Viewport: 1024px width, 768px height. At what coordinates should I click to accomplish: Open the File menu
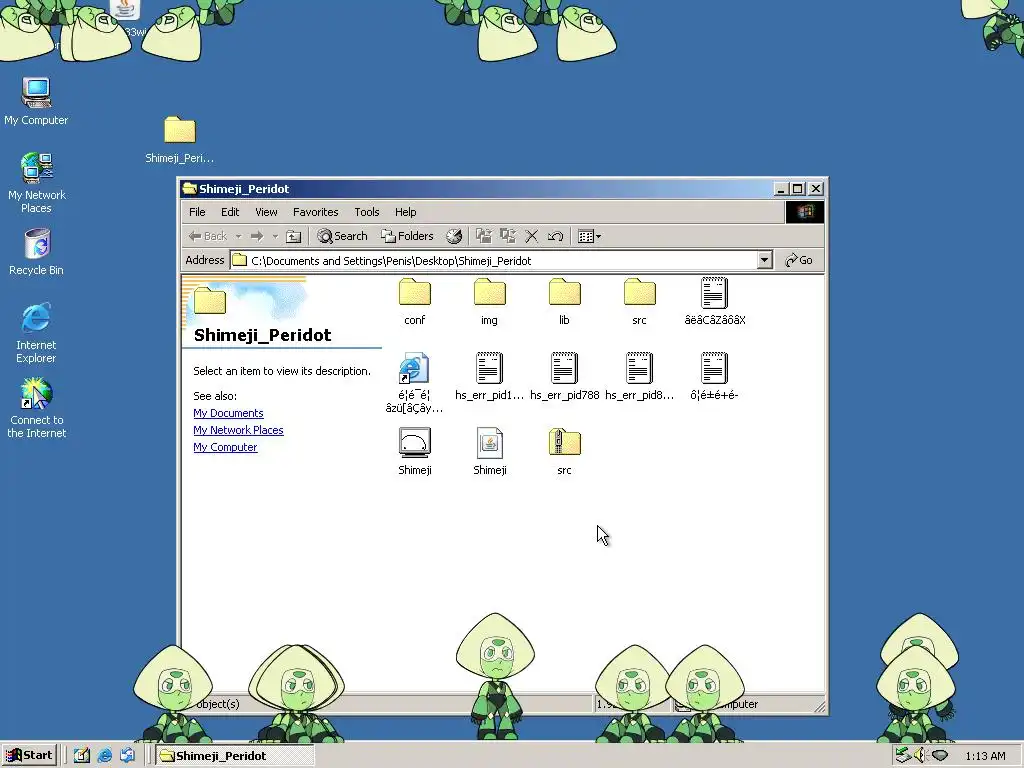pos(197,212)
